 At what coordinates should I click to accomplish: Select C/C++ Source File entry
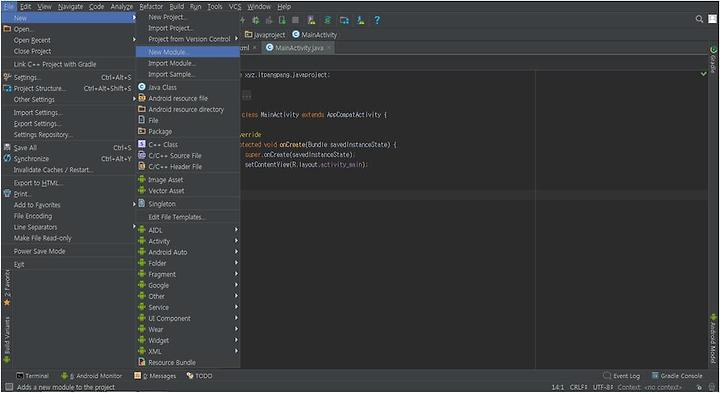[188, 156]
